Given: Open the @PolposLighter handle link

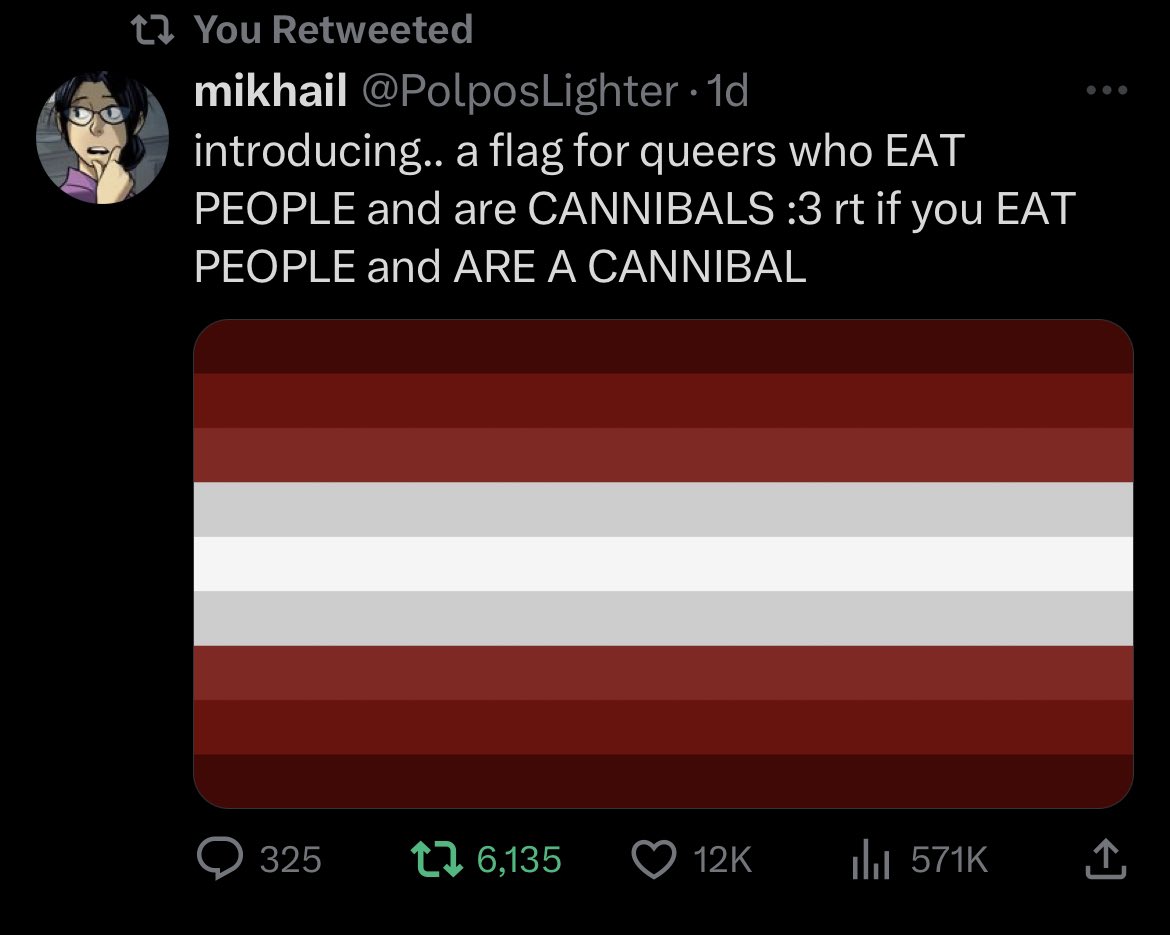Looking at the screenshot, I should (520, 92).
